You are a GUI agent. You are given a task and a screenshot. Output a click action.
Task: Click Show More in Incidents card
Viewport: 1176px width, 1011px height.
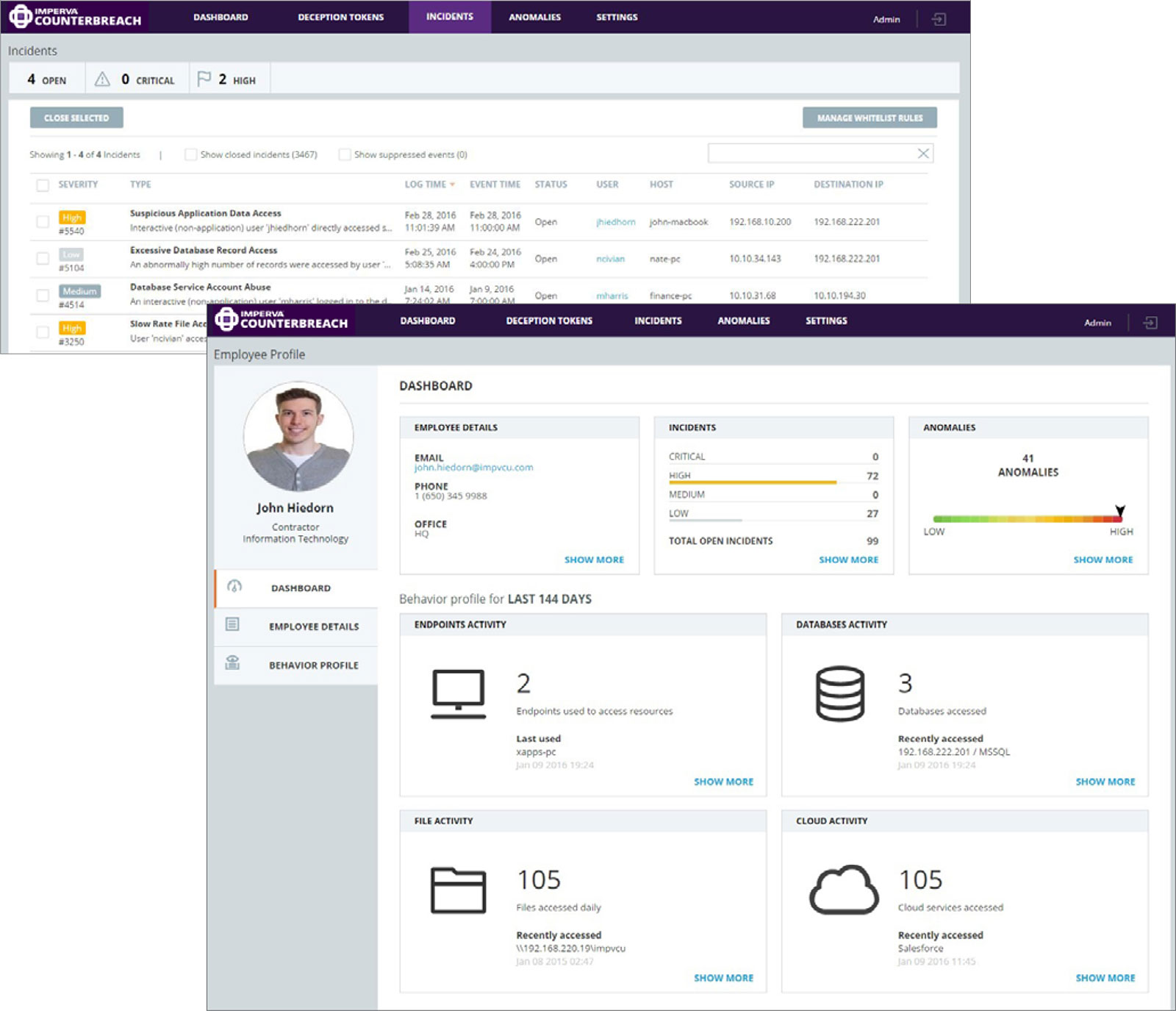[x=849, y=560]
